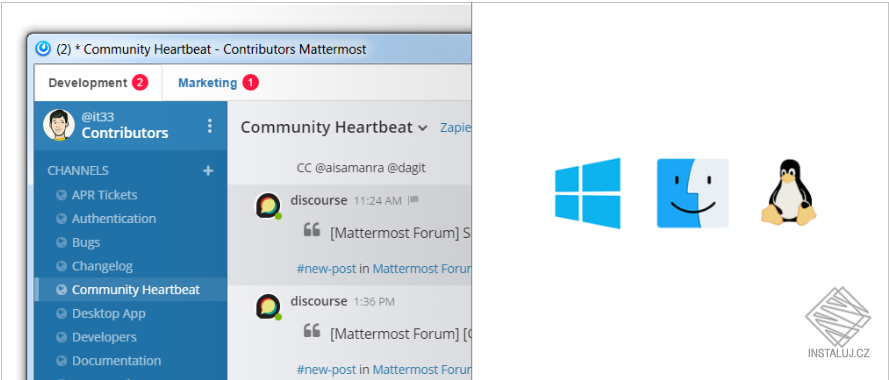Click the Linux Tux penguin icon
This screenshot has width=889, height=380.
(789, 193)
